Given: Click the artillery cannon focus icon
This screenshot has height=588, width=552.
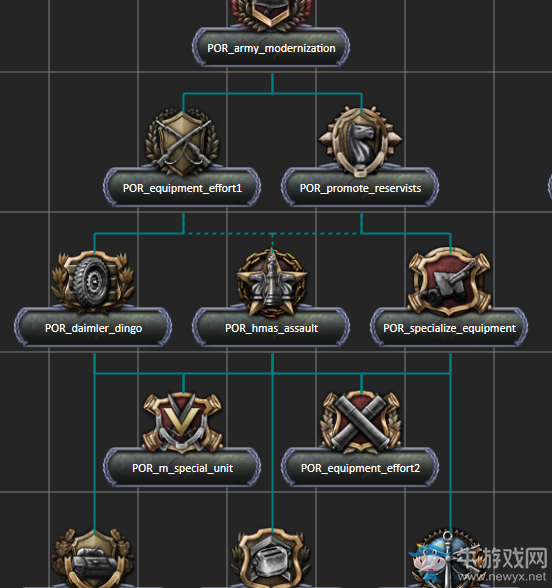Looking at the screenshot, I should (450, 281).
